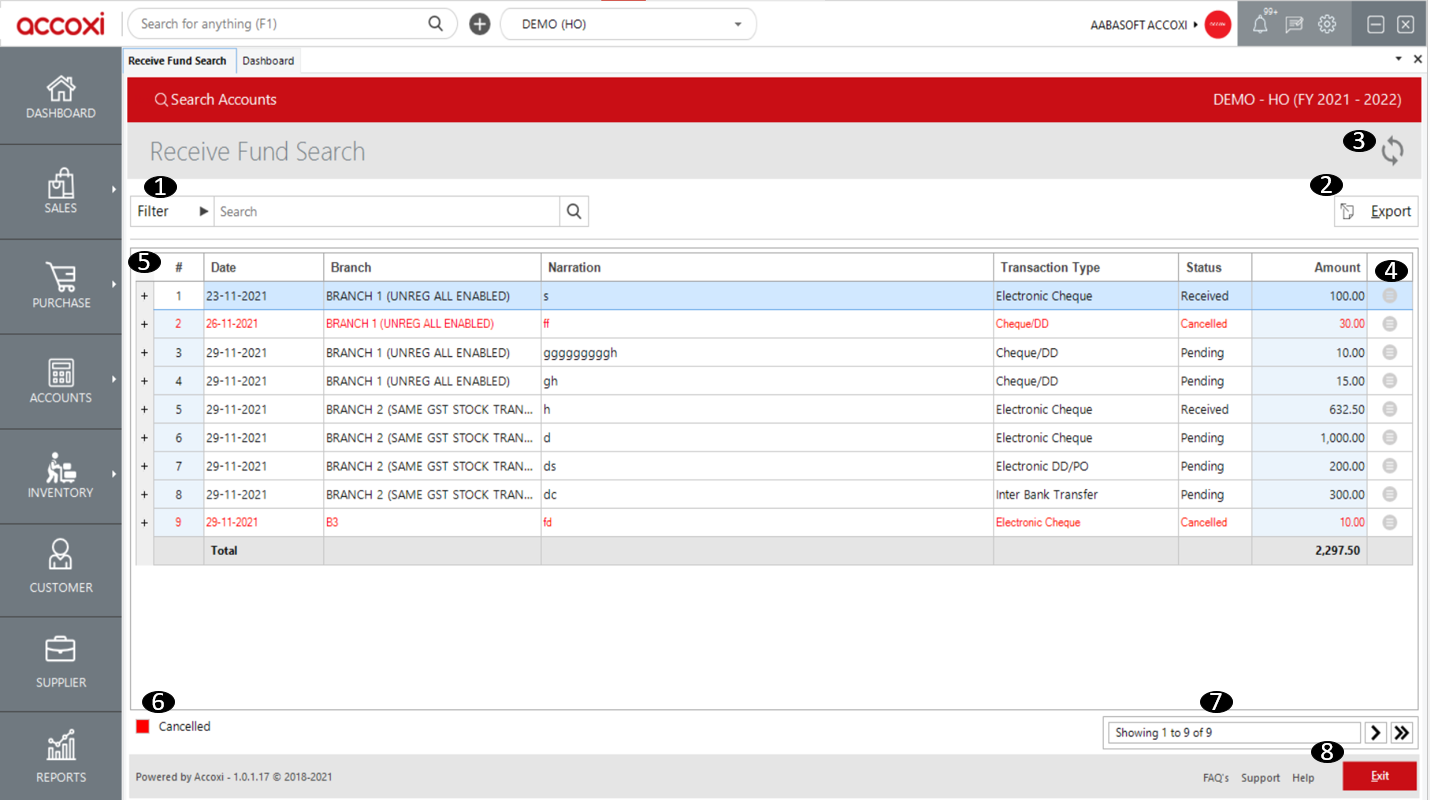Screen dimensions: 1430x800
Task: Select the 1,000.00 amount cell
Action: tap(1309, 438)
